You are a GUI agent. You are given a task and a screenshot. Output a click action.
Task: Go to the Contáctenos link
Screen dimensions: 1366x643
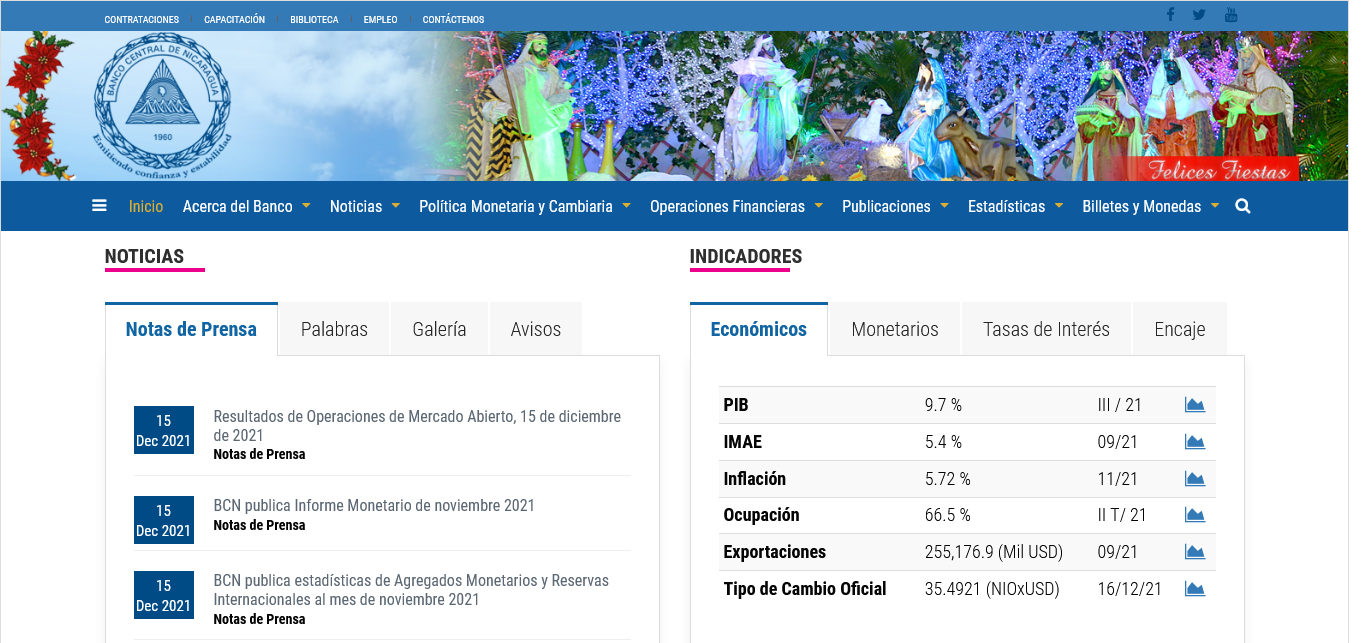tap(453, 19)
